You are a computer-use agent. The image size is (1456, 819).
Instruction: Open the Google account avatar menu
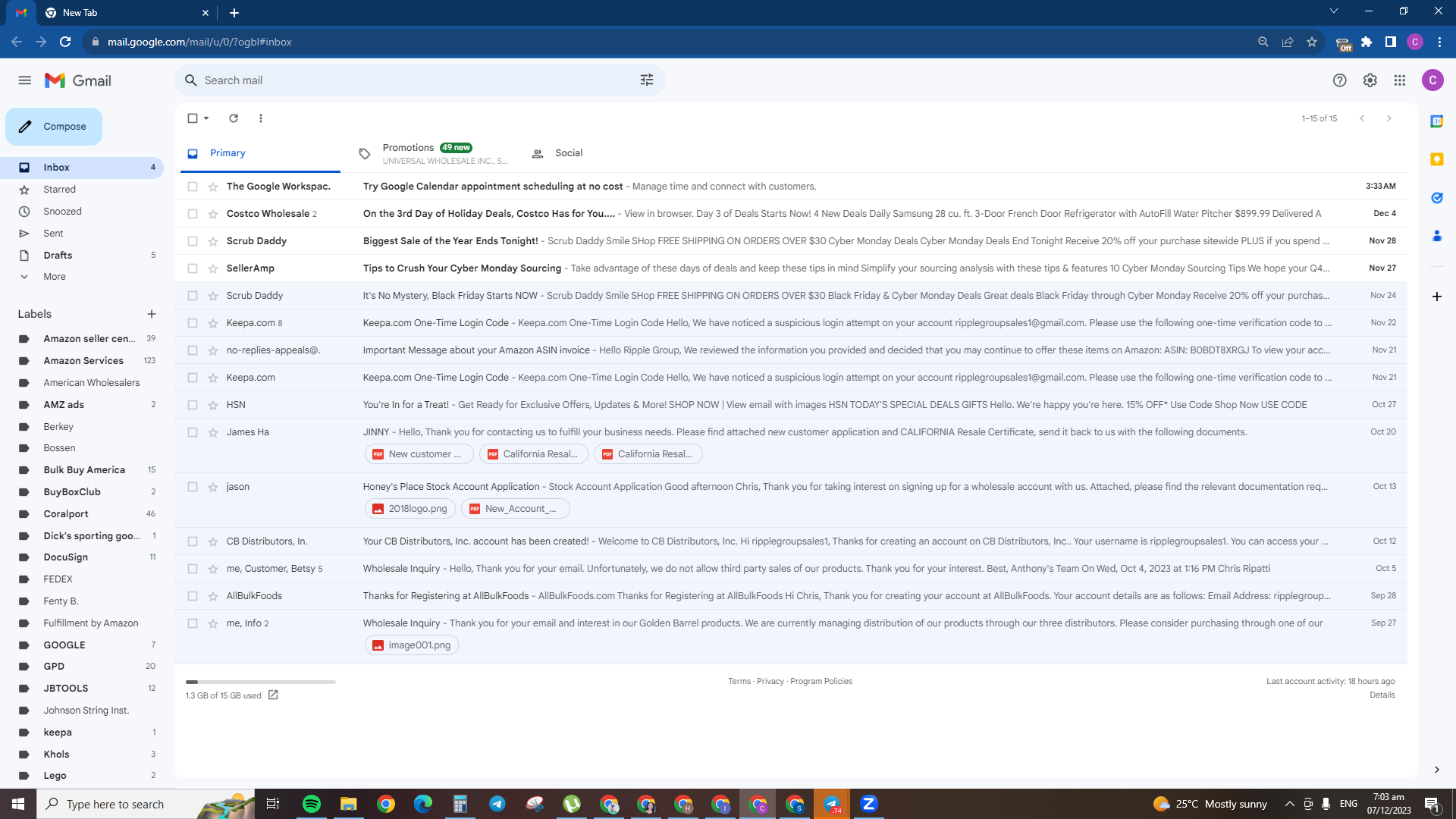1432,80
